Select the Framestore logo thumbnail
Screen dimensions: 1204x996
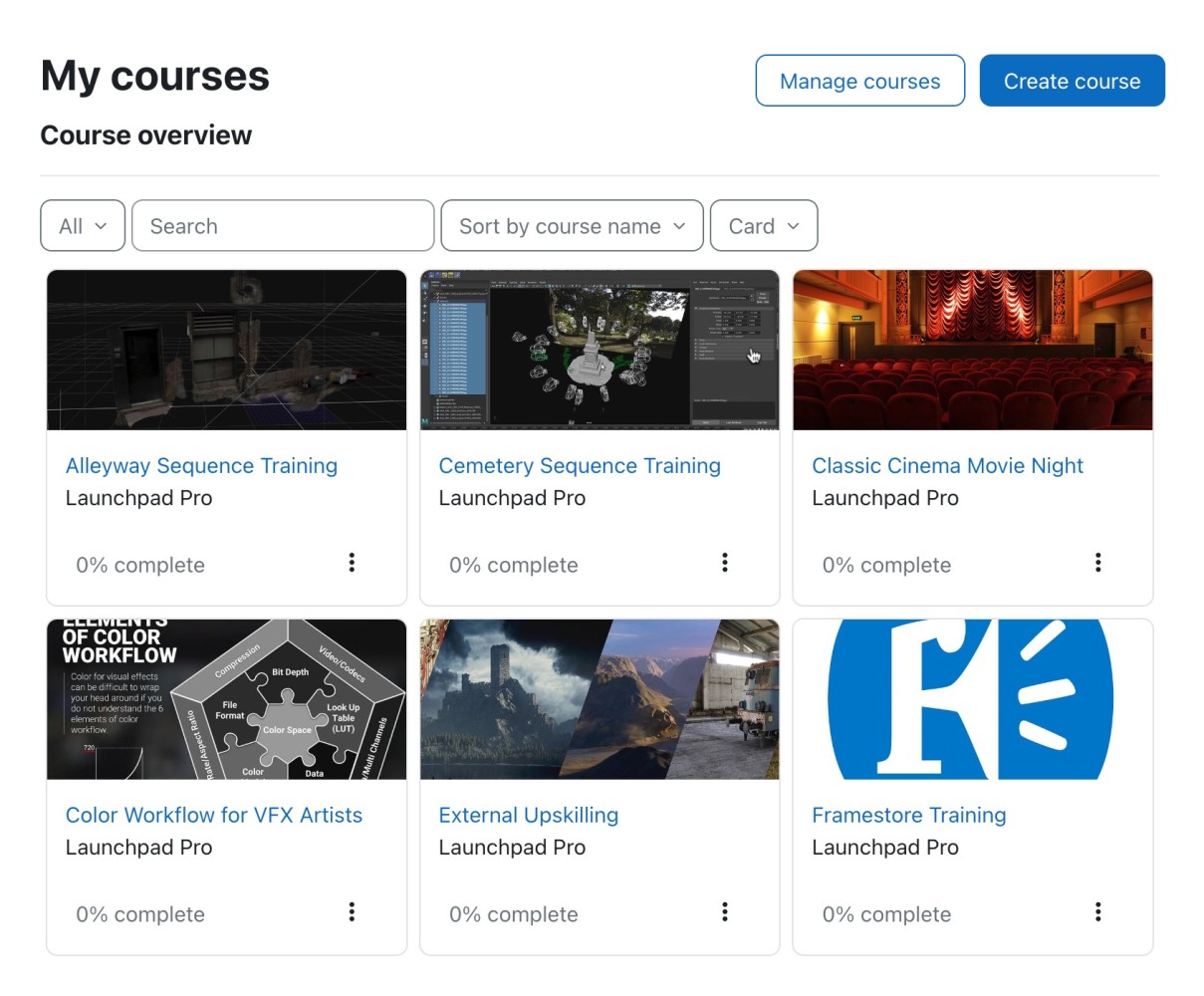(x=973, y=699)
